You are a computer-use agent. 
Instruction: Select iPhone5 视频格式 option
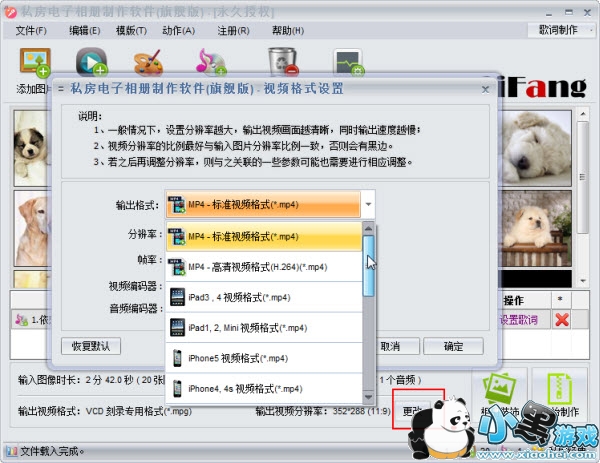pos(264,358)
